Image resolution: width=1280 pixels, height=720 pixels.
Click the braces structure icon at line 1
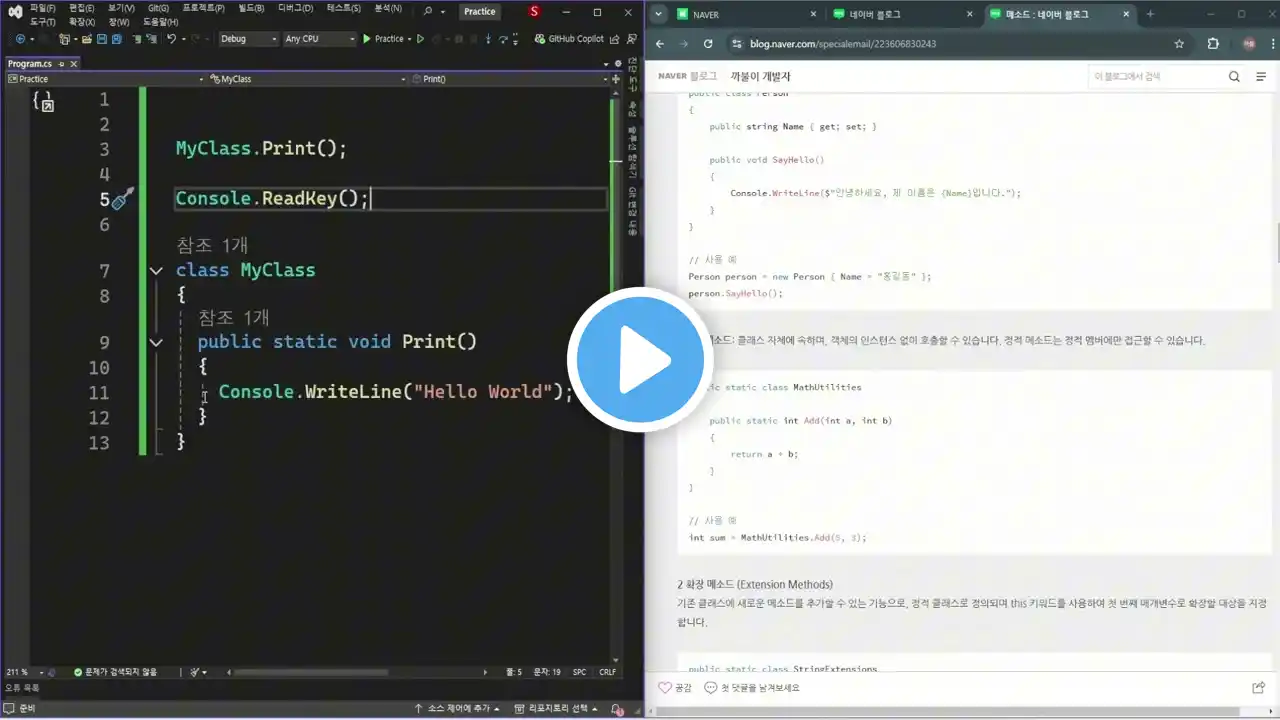click(43, 100)
